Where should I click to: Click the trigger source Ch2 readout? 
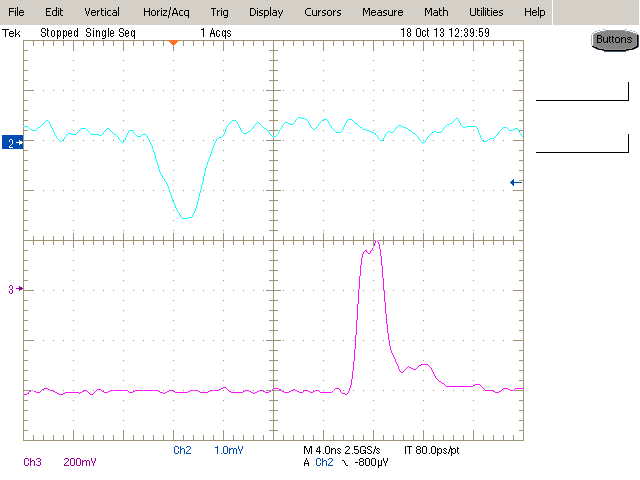click(324, 462)
